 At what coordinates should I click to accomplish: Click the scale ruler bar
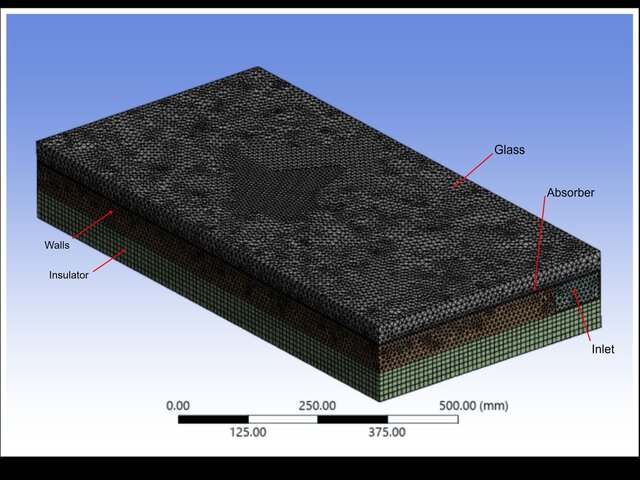click(318, 419)
